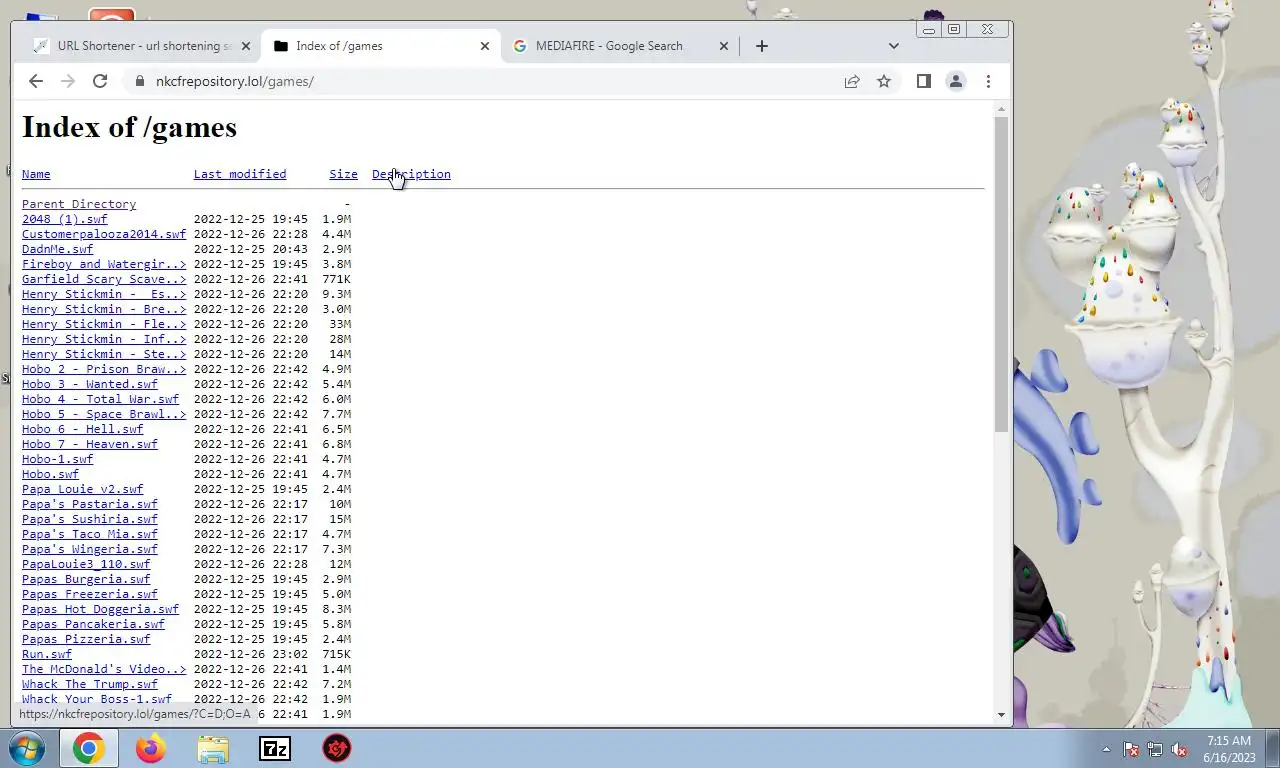Open a new tab with the plus button
Screen dimensions: 1280x768
762,46
